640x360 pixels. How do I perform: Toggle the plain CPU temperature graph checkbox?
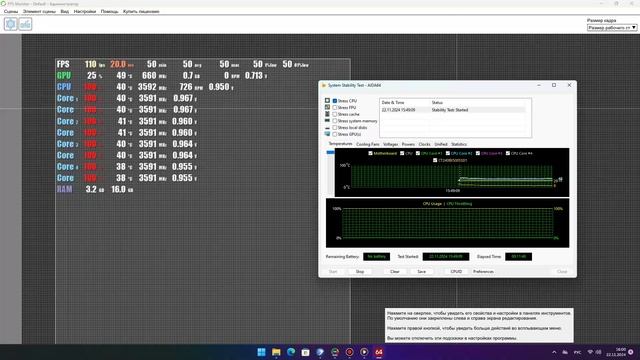point(402,153)
